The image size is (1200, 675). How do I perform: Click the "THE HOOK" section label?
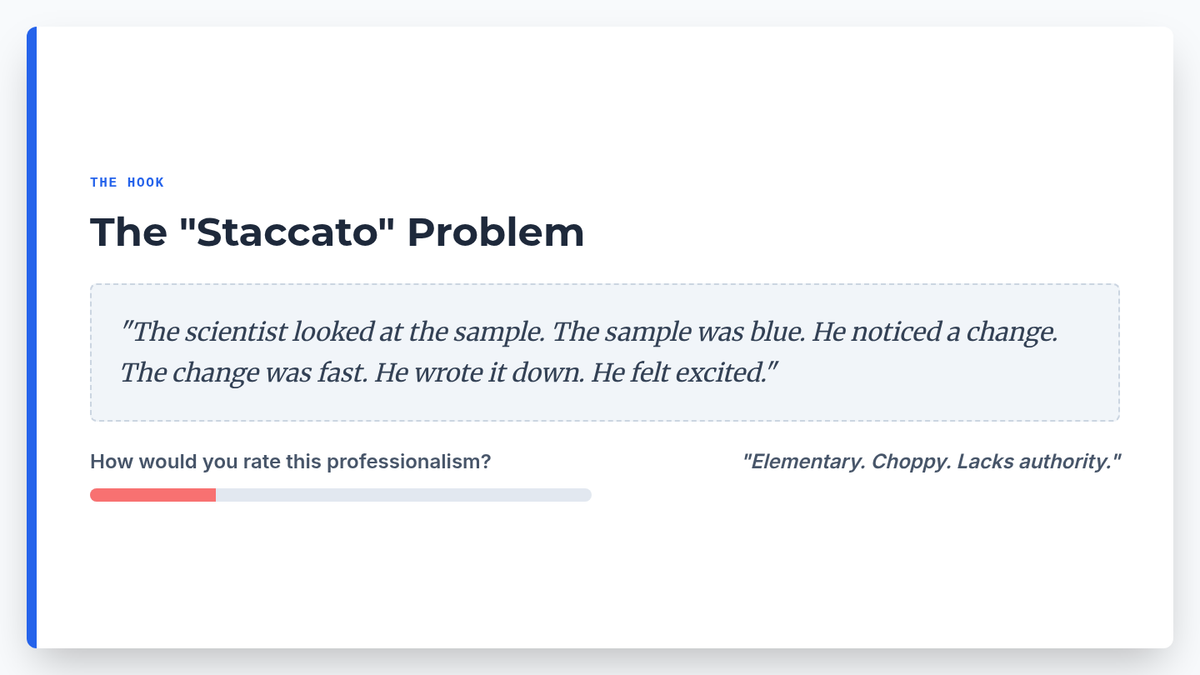[x=127, y=182]
